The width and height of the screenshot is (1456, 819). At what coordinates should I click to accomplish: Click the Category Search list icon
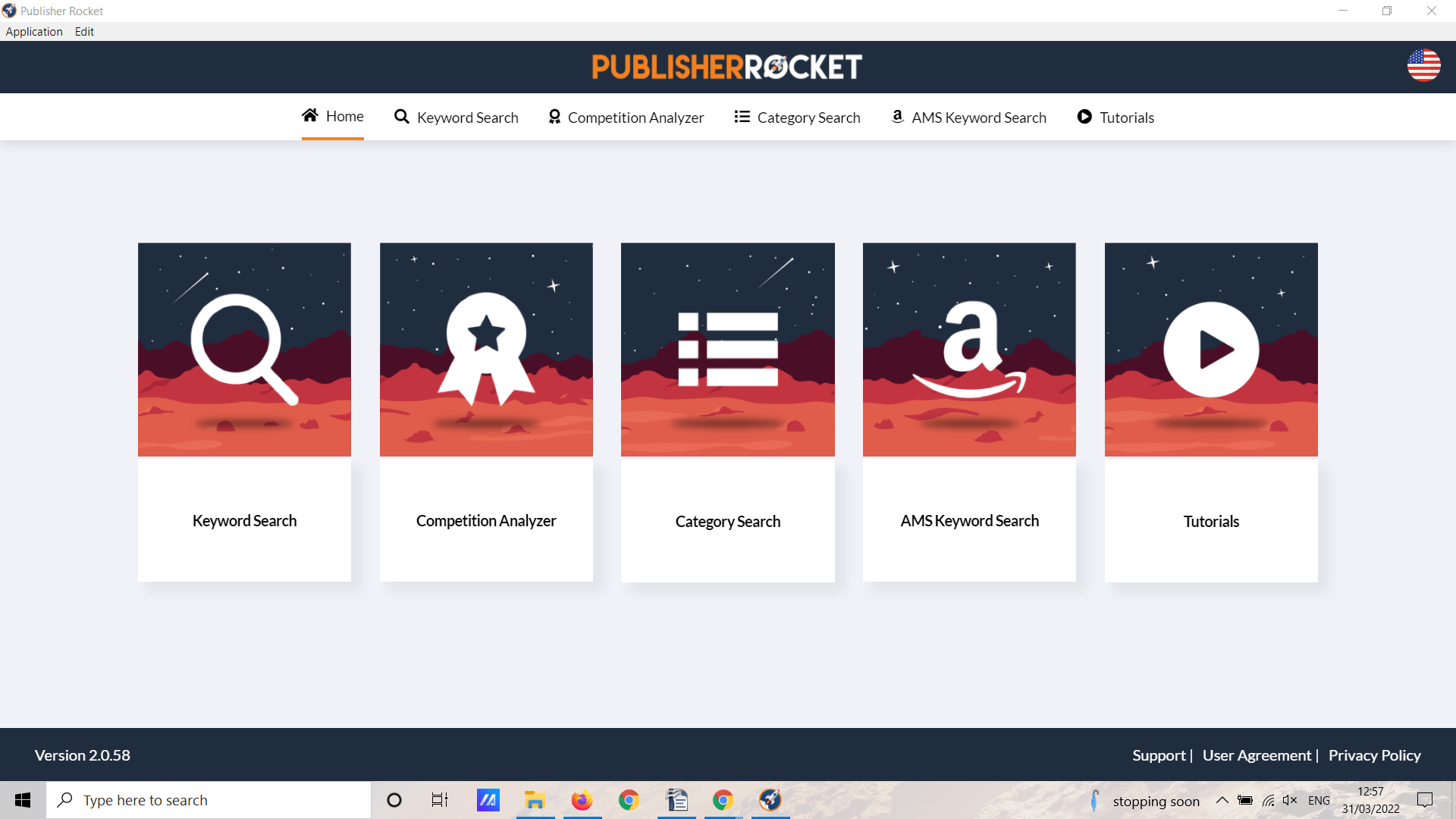point(742,117)
